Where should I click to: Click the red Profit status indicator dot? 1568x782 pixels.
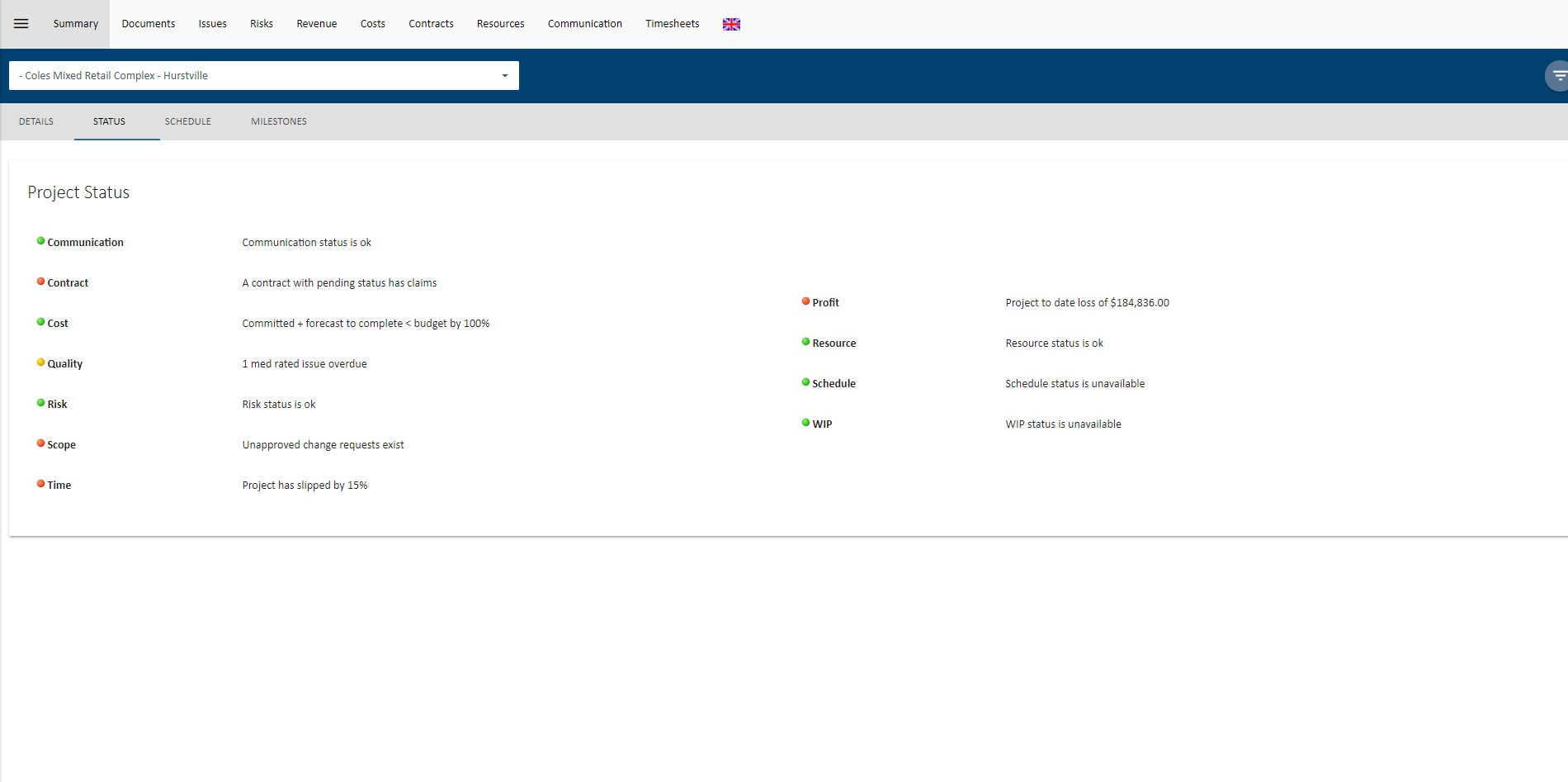pyautogui.click(x=805, y=301)
